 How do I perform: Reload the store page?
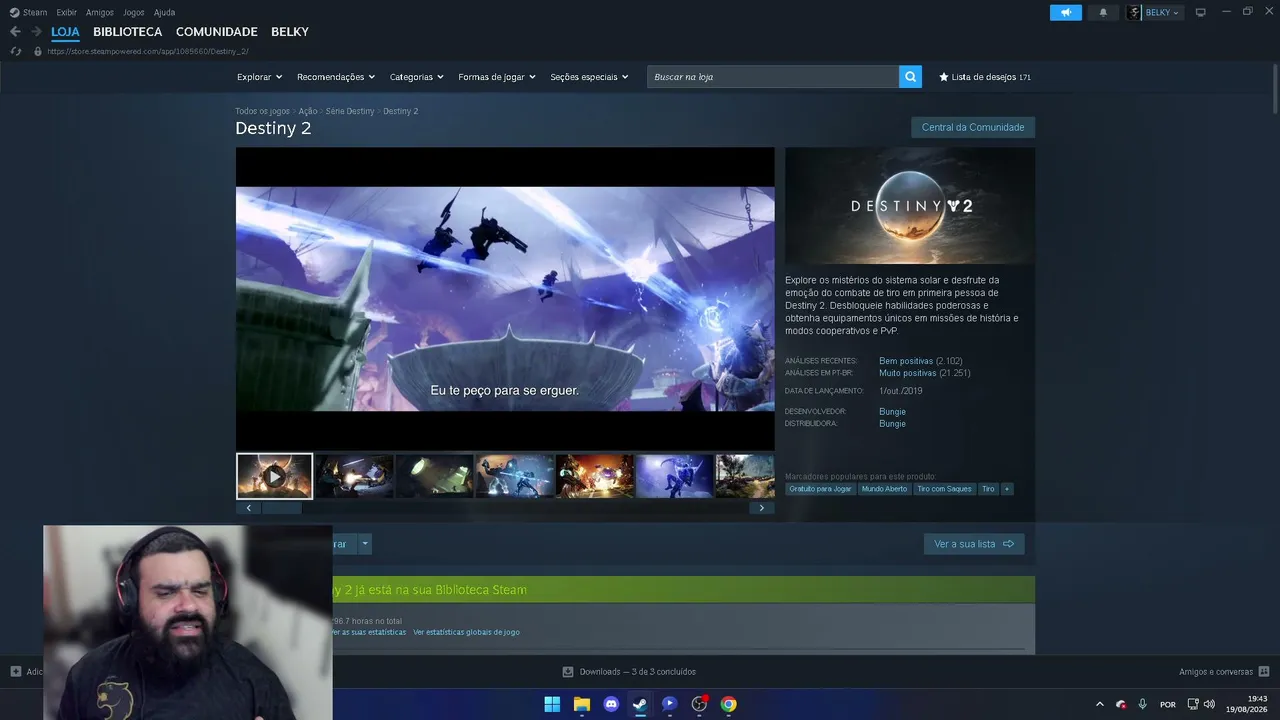(x=15, y=51)
